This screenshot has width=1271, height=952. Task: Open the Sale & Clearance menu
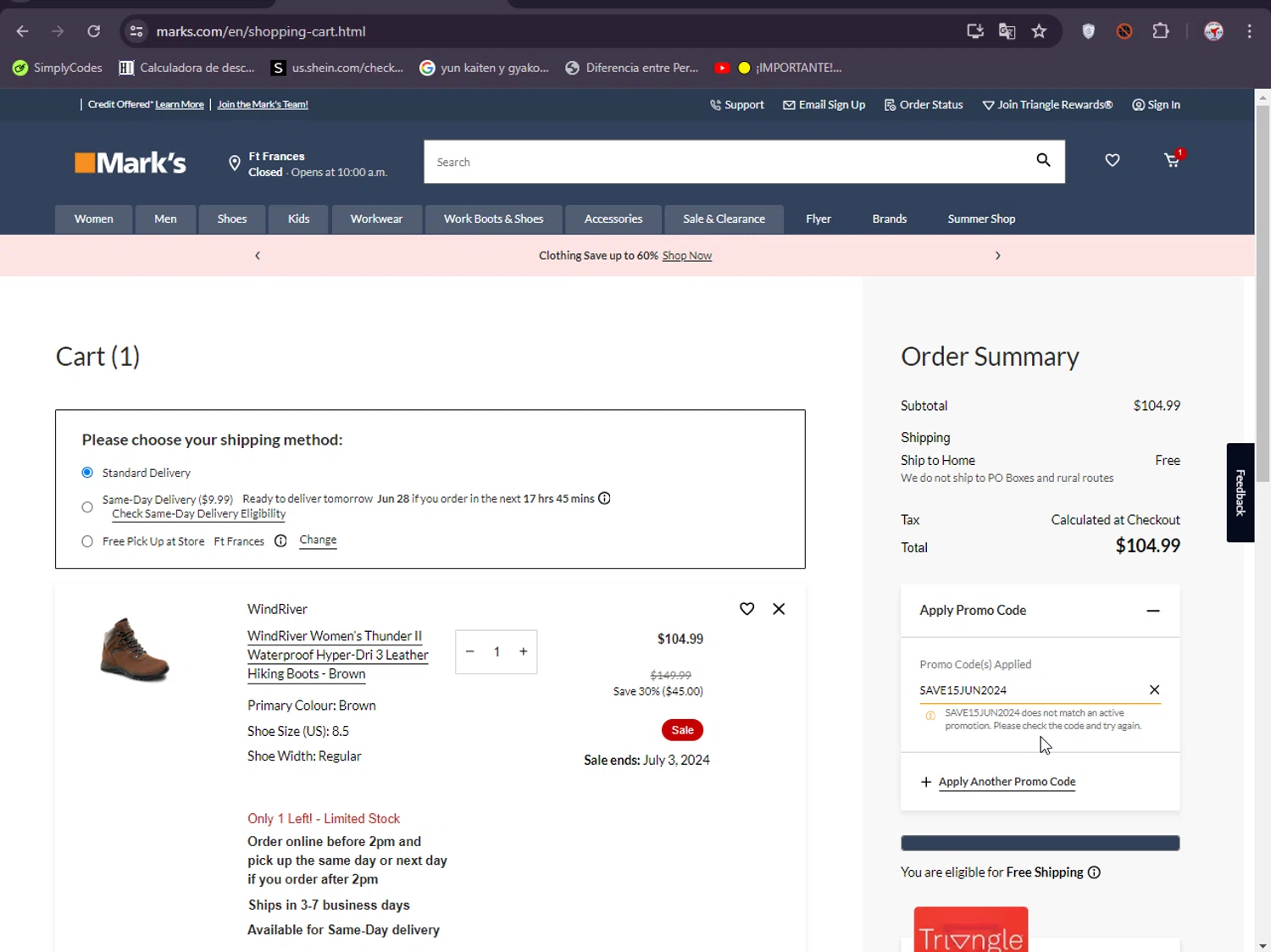[x=724, y=219]
